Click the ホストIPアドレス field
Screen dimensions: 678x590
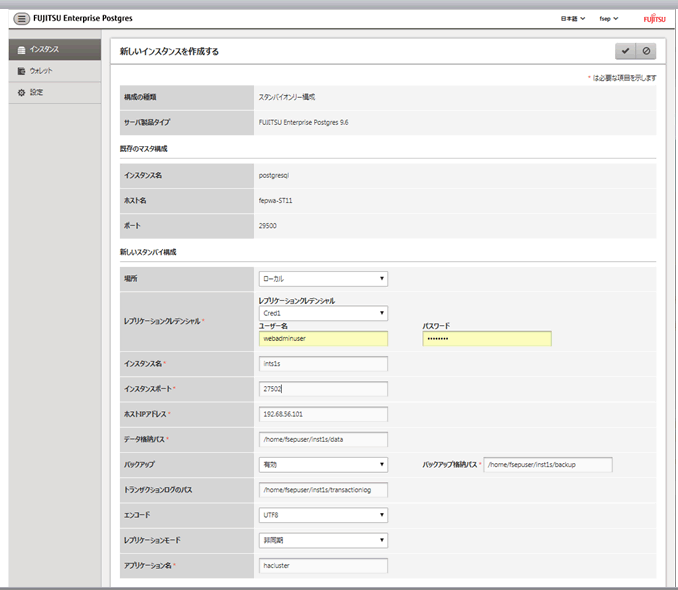click(x=323, y=414)
